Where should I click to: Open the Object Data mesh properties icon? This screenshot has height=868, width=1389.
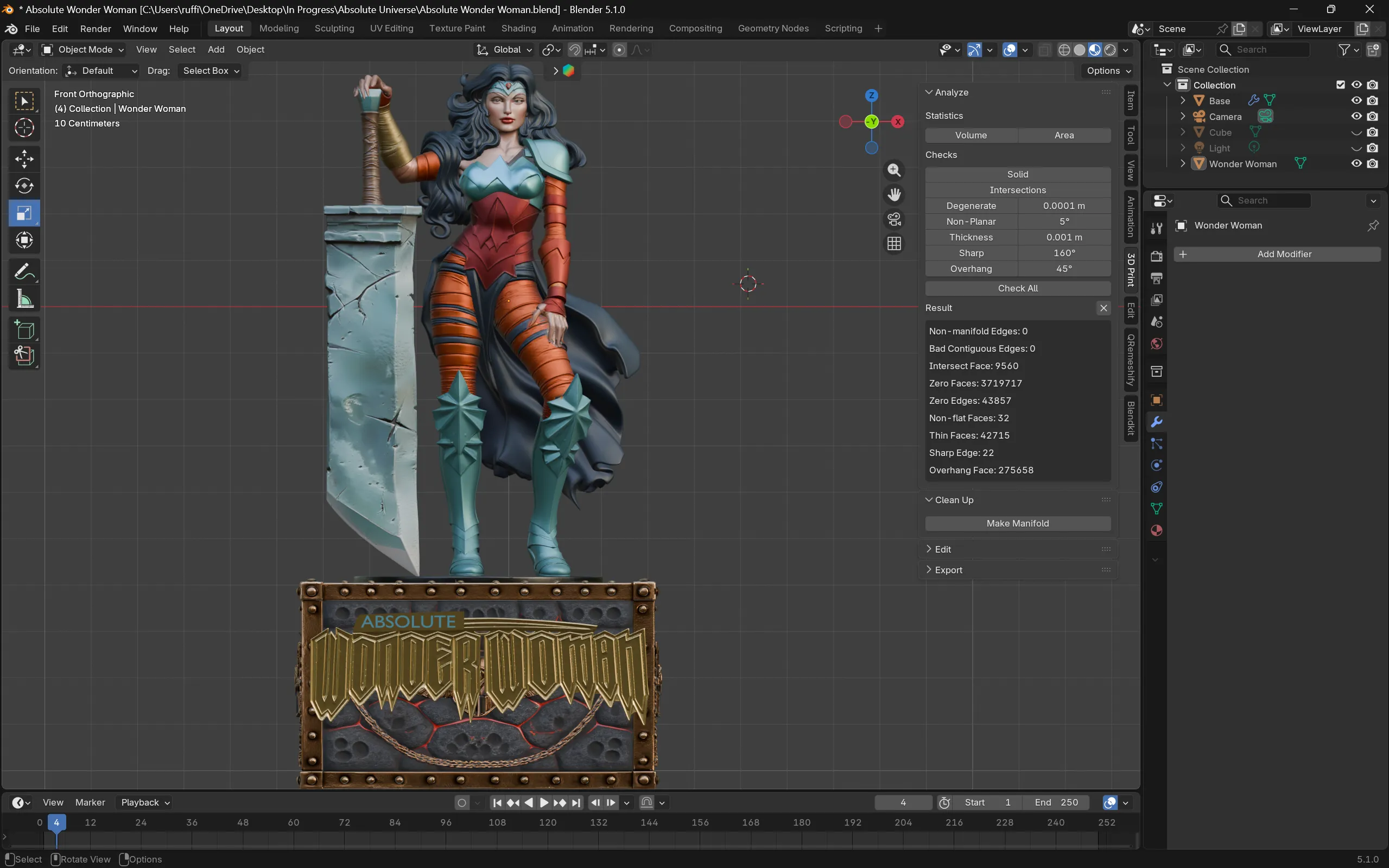coord(1157,509)
